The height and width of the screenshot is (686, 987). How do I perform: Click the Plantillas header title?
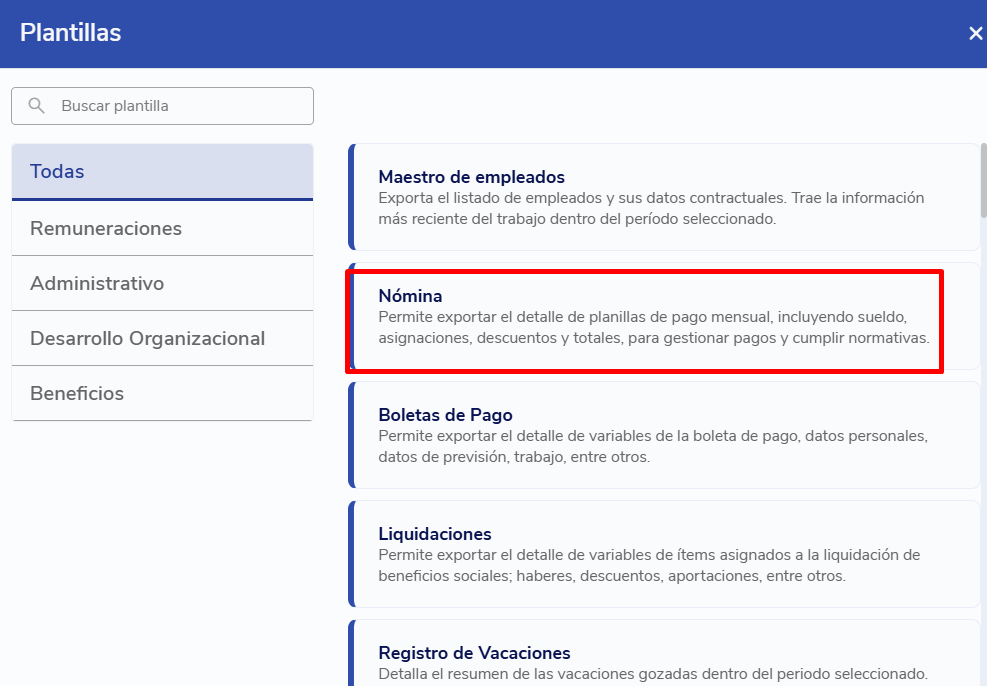tap(70, 33)
